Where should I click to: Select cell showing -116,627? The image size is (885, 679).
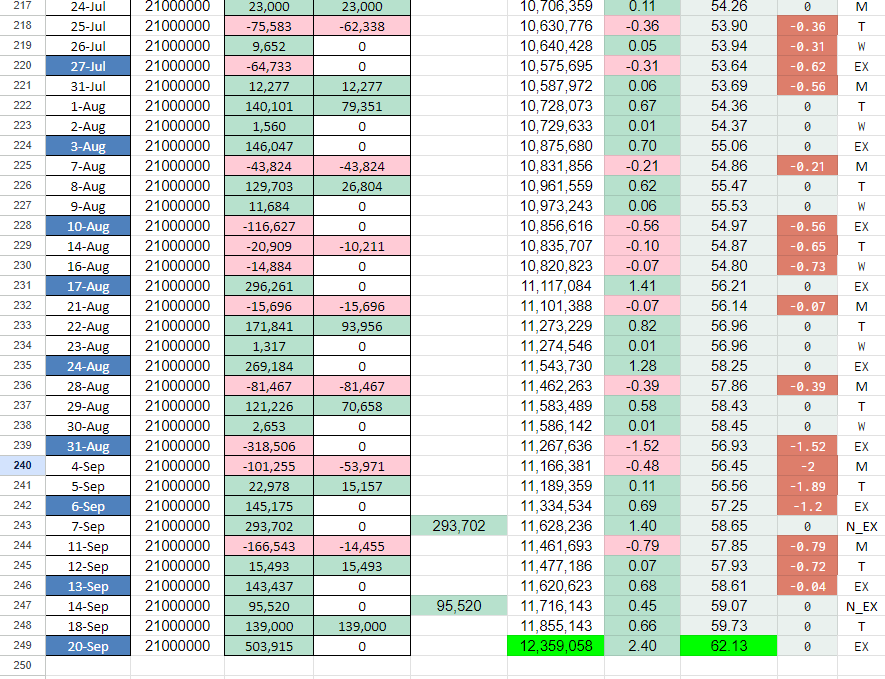tap(269, 226)
